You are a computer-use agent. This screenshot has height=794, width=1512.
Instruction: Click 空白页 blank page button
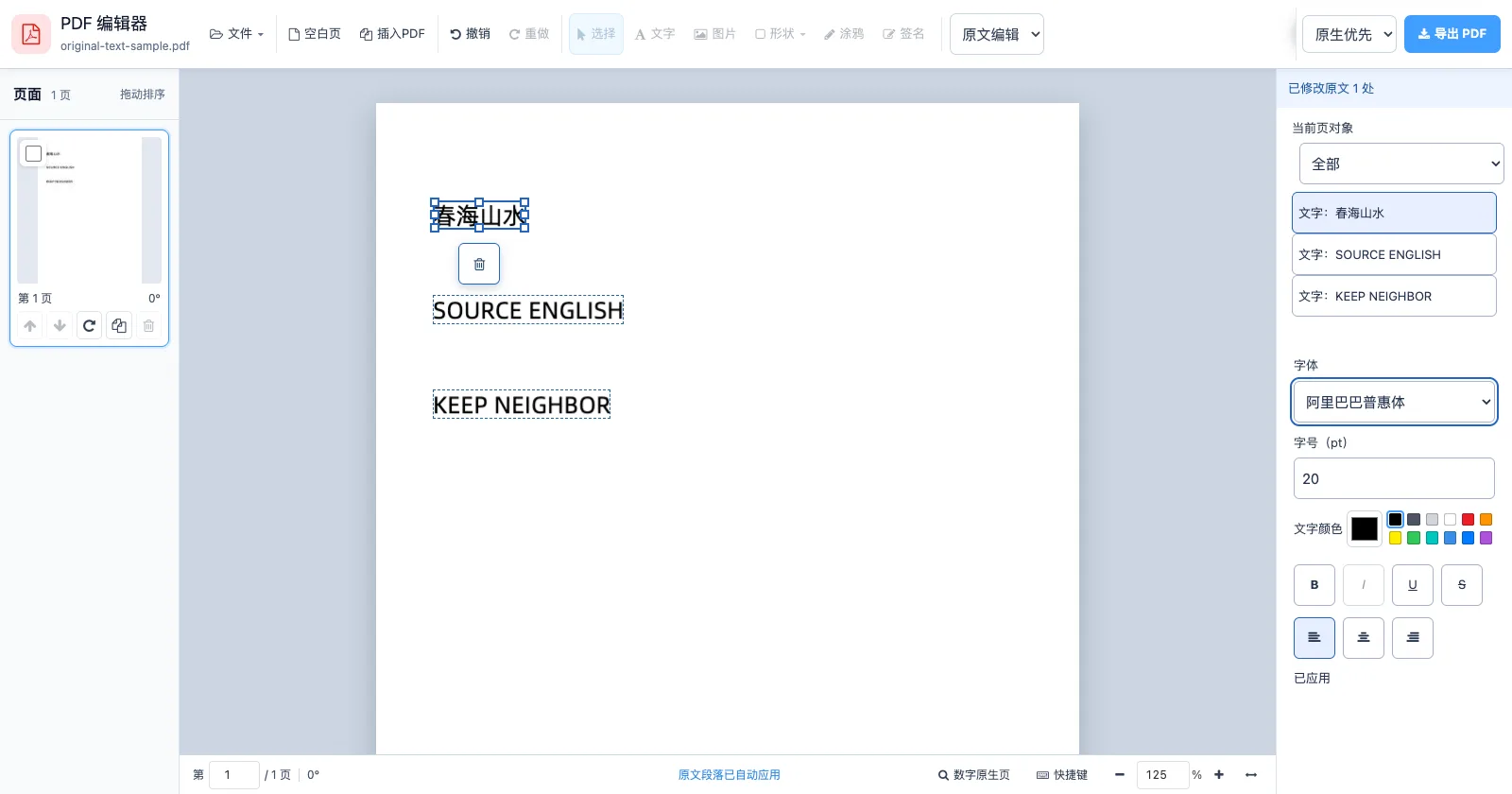pos(315,34)
